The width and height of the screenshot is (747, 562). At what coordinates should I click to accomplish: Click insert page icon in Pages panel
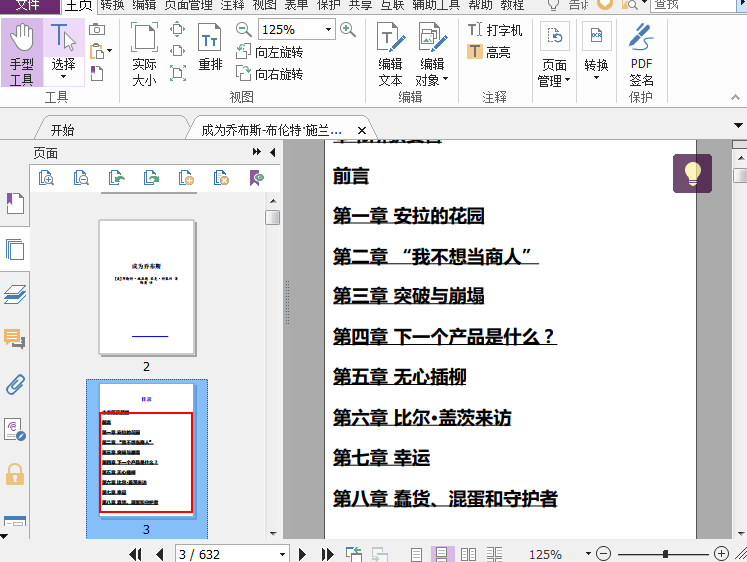186,178
